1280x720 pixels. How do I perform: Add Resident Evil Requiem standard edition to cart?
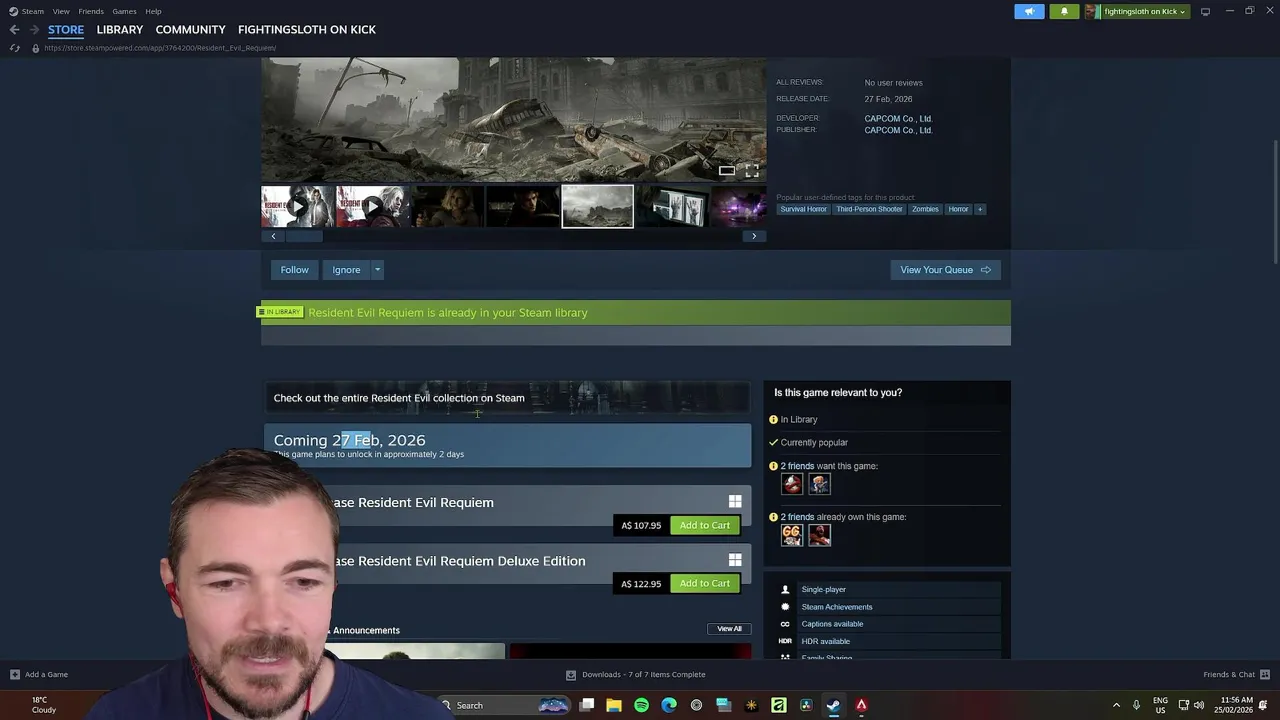tap(705, 525)
